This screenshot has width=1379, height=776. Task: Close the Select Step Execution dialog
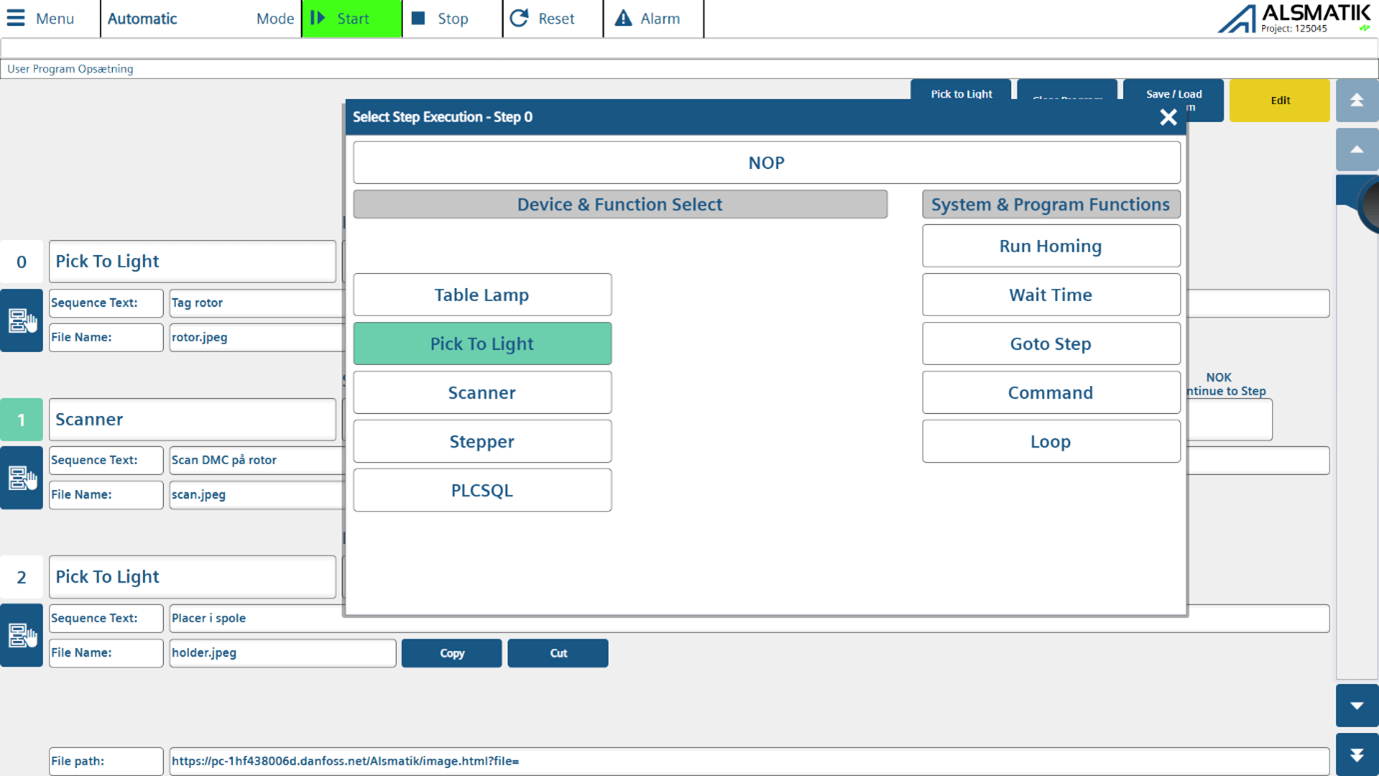(x=1167, y=117)
